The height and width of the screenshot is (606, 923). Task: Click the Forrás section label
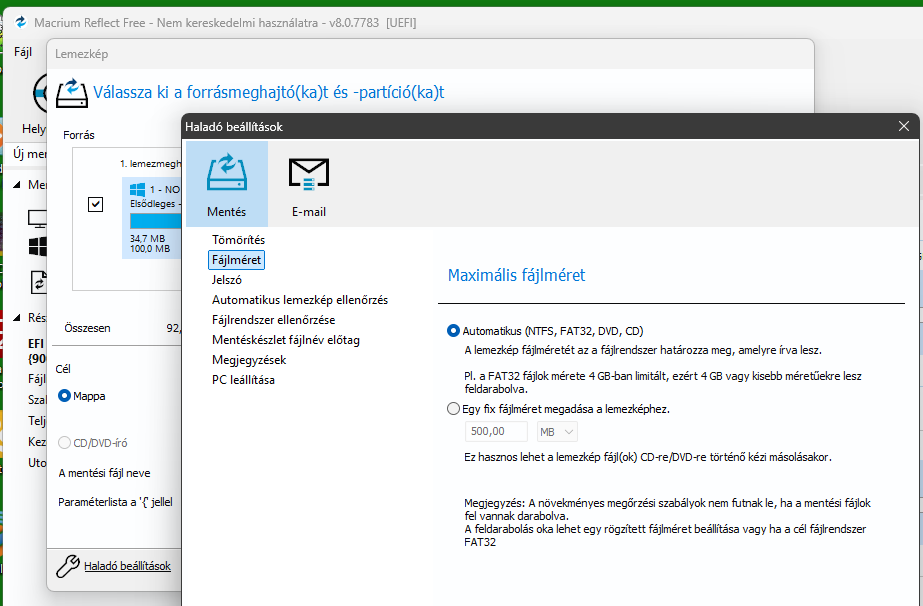pos(79,135)
